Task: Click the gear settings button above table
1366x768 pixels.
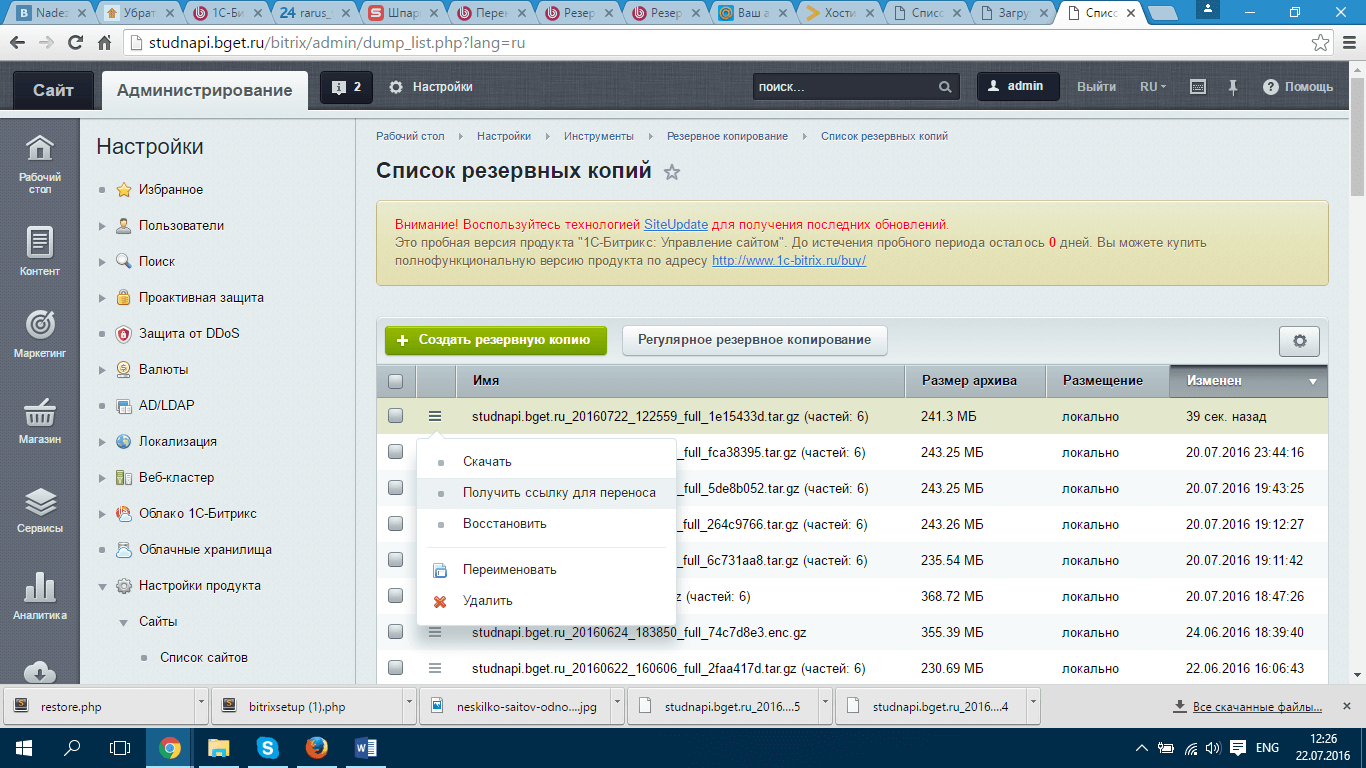Action: click(x=1299, y=341)
